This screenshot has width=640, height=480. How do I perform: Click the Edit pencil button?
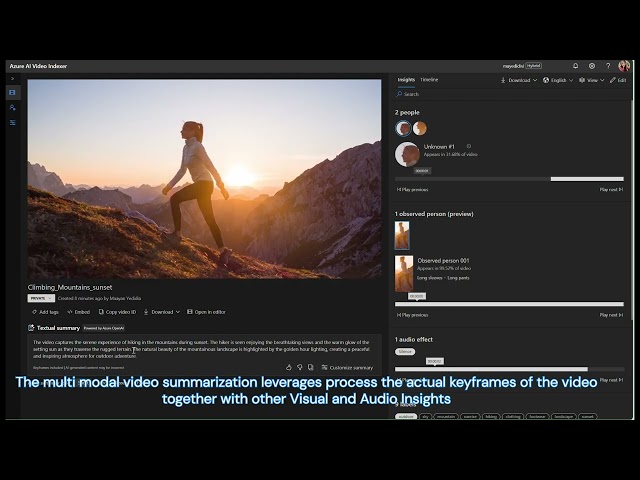pos(618,80)
